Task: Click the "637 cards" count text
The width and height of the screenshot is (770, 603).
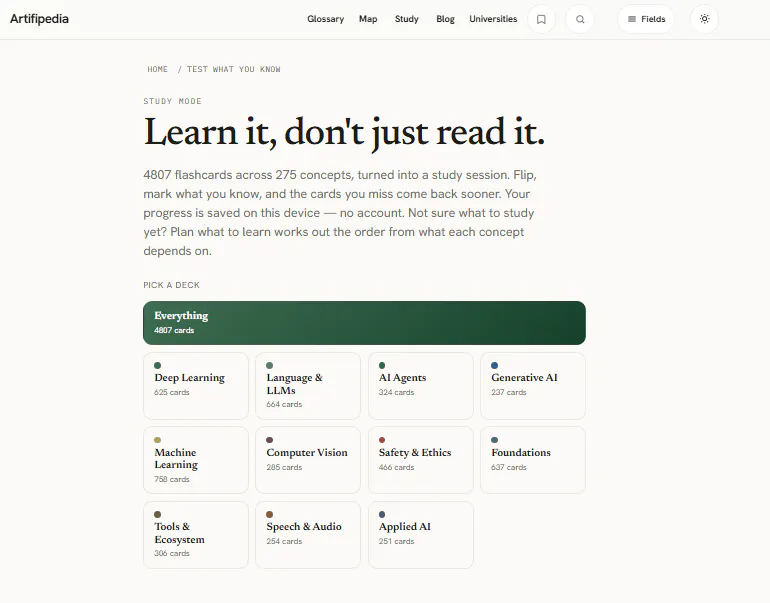Action: tap(509, 467)
